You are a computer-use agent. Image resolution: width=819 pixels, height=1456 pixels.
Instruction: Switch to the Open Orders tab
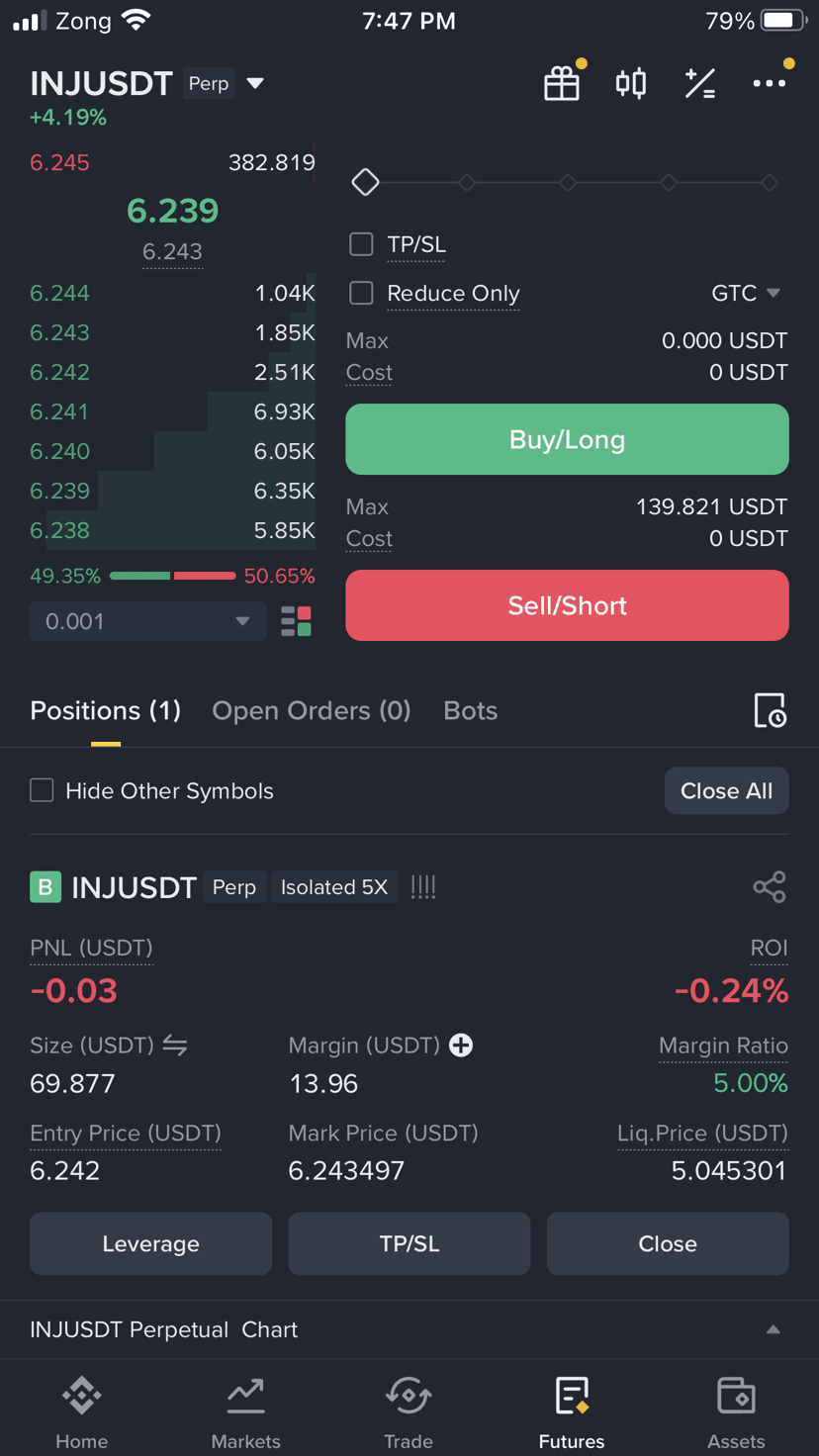(311, 710)
